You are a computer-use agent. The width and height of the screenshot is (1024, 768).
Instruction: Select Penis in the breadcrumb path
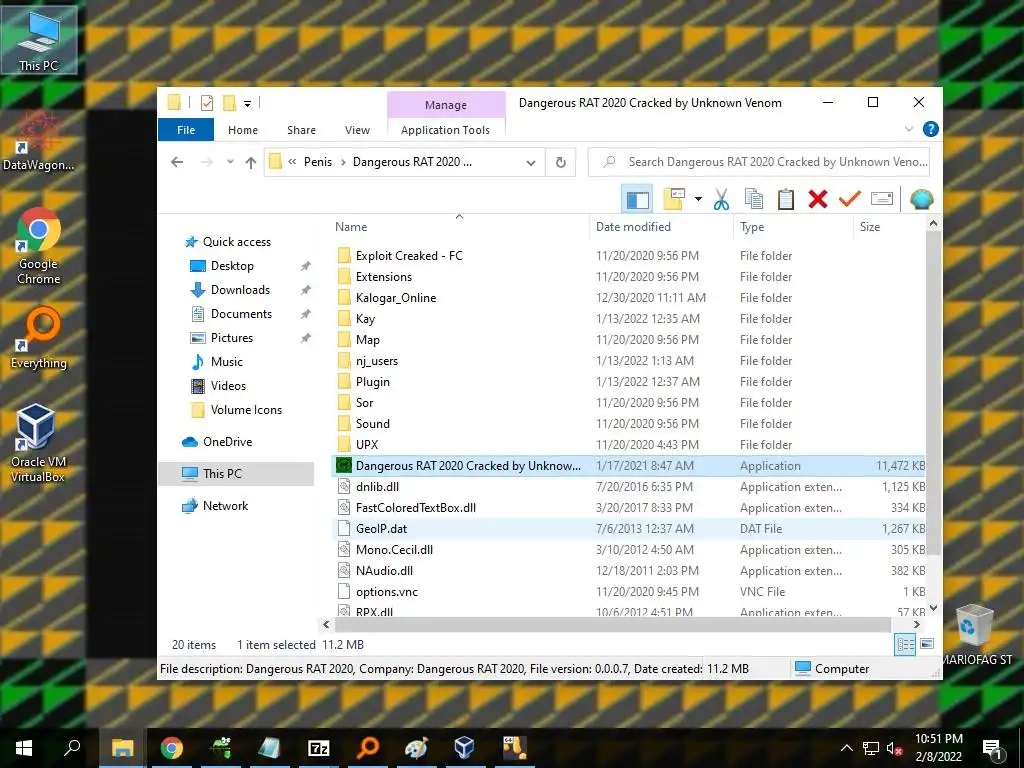(x=317, y=162)
